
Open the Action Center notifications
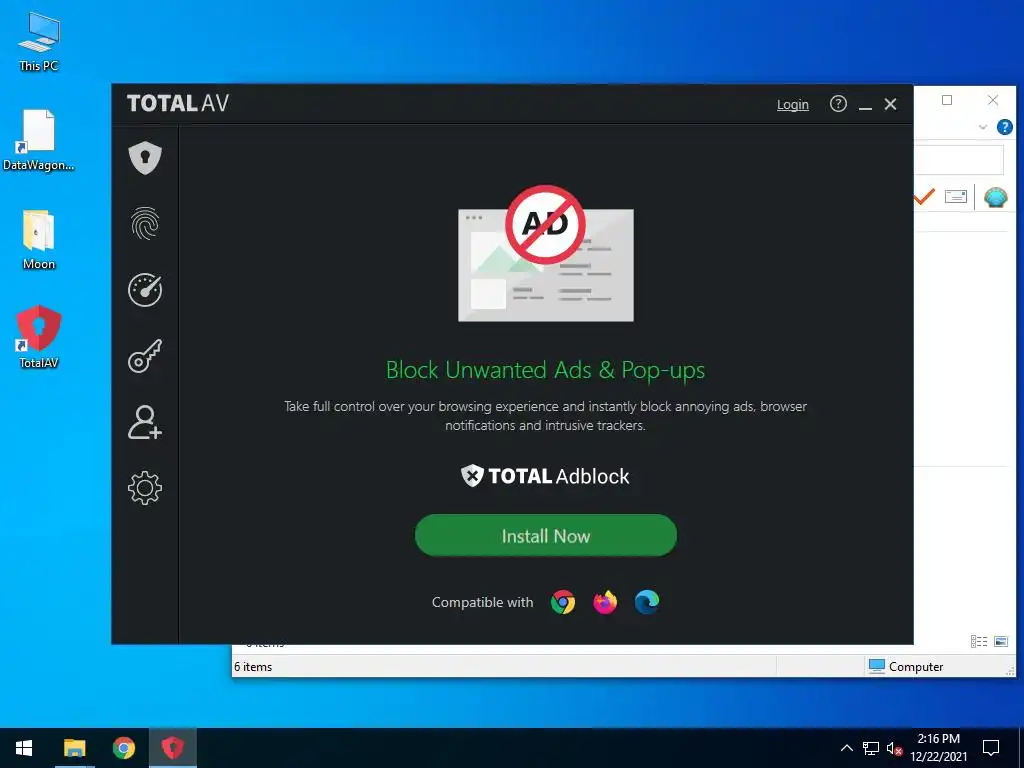tap(991, 748)
